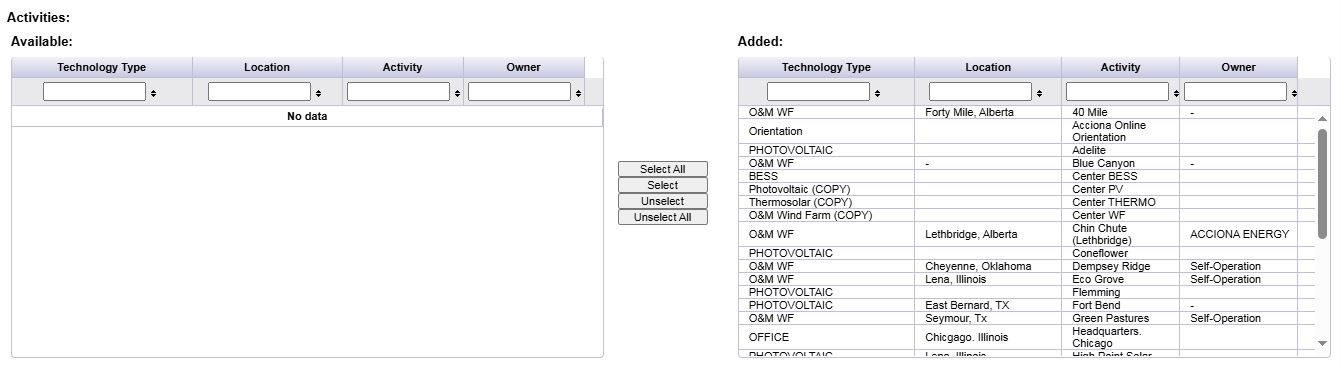Click the Unselect All button
This screenshot has height=366, width=1342.
click(x=663, y=217)
